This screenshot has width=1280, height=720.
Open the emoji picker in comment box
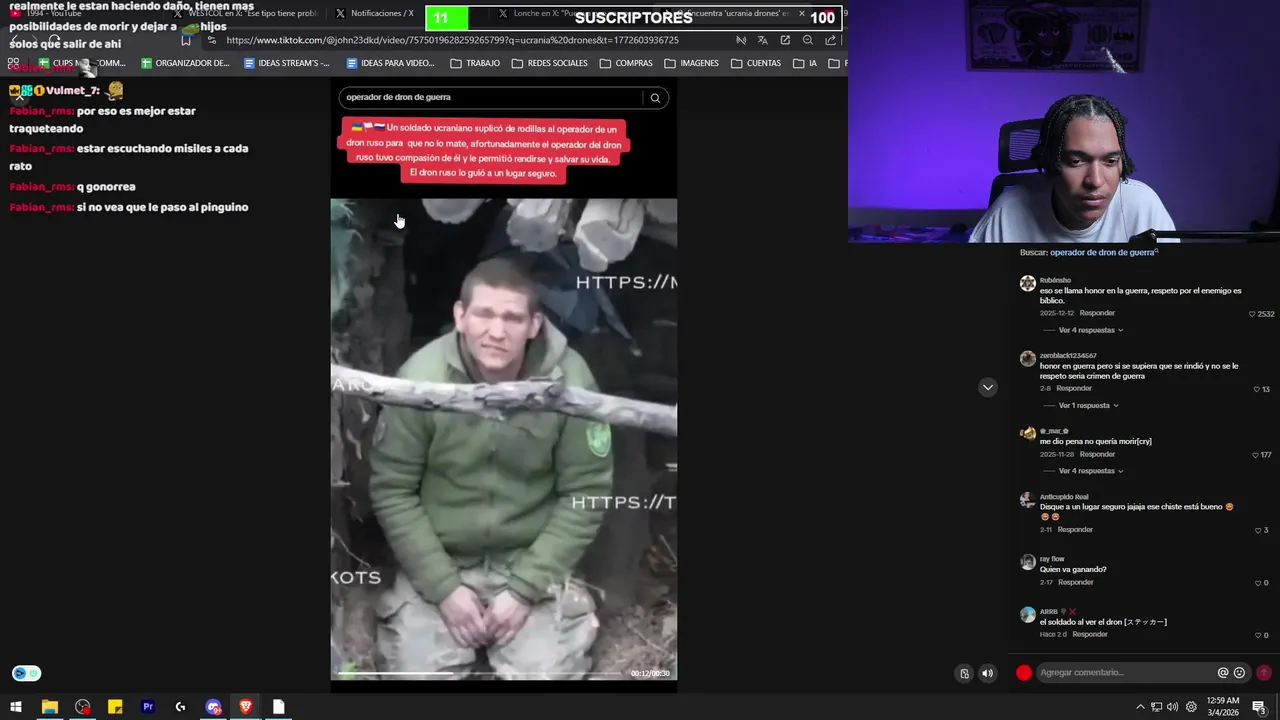pos(1240,673)
